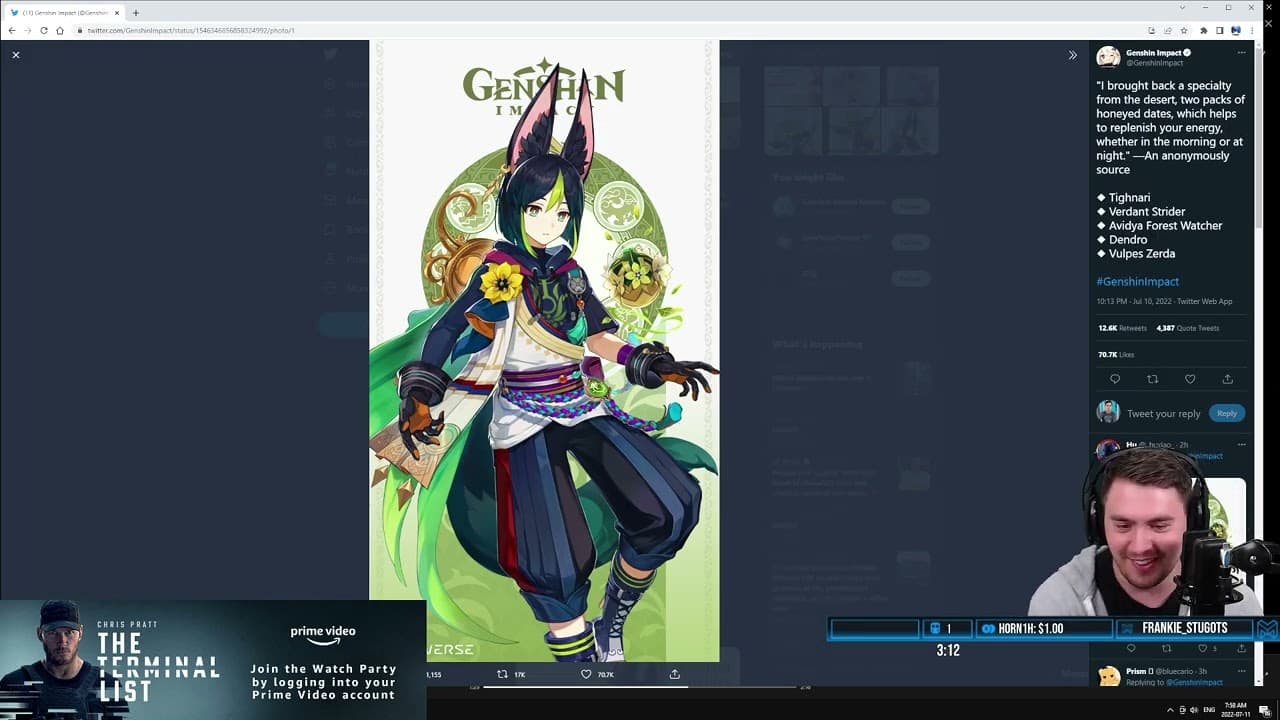Image resolution: width=1280 pixels, height=720 pixels.
Task: Open the #GenshinImpact hashtag link
Action: coord(1137,282)
